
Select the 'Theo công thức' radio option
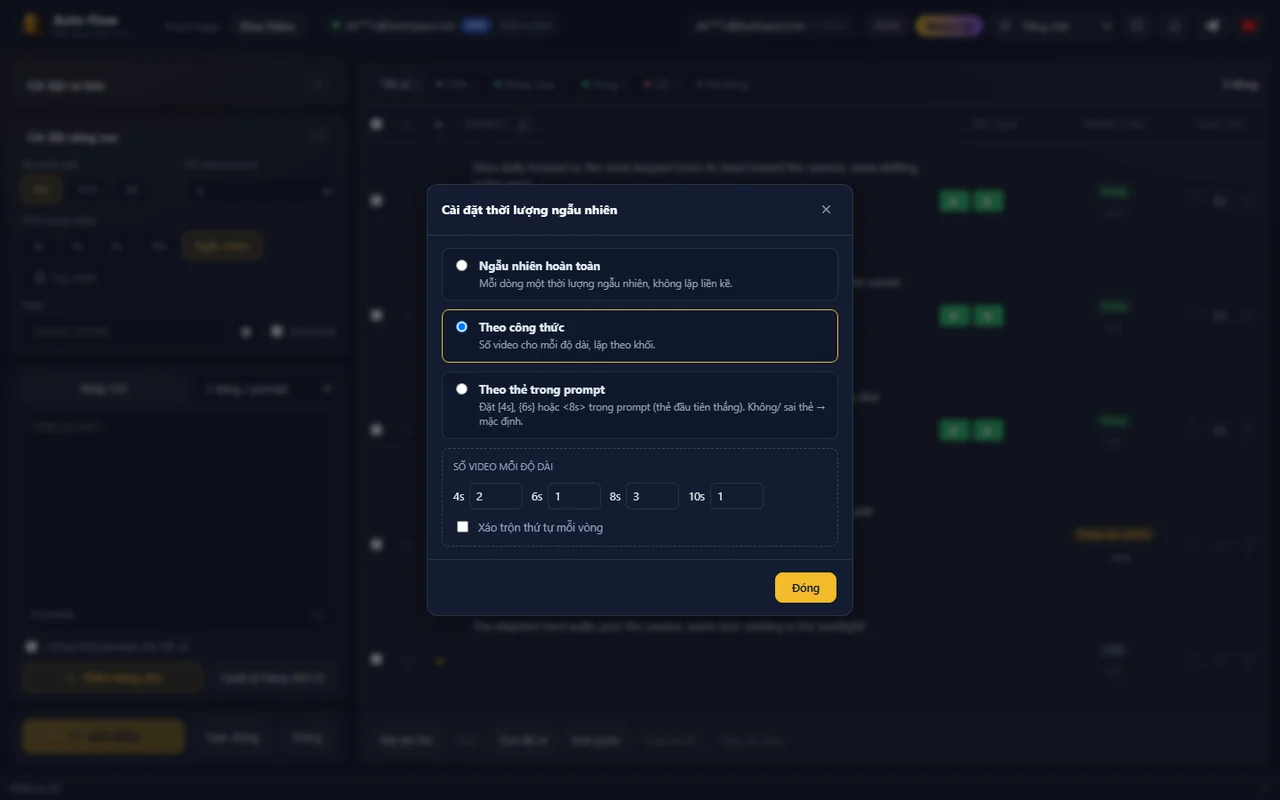(x=462, y=326)
